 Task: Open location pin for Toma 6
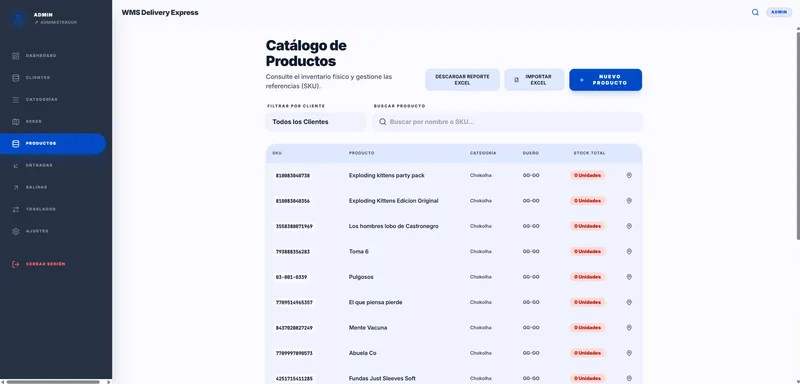click(629, 251)
